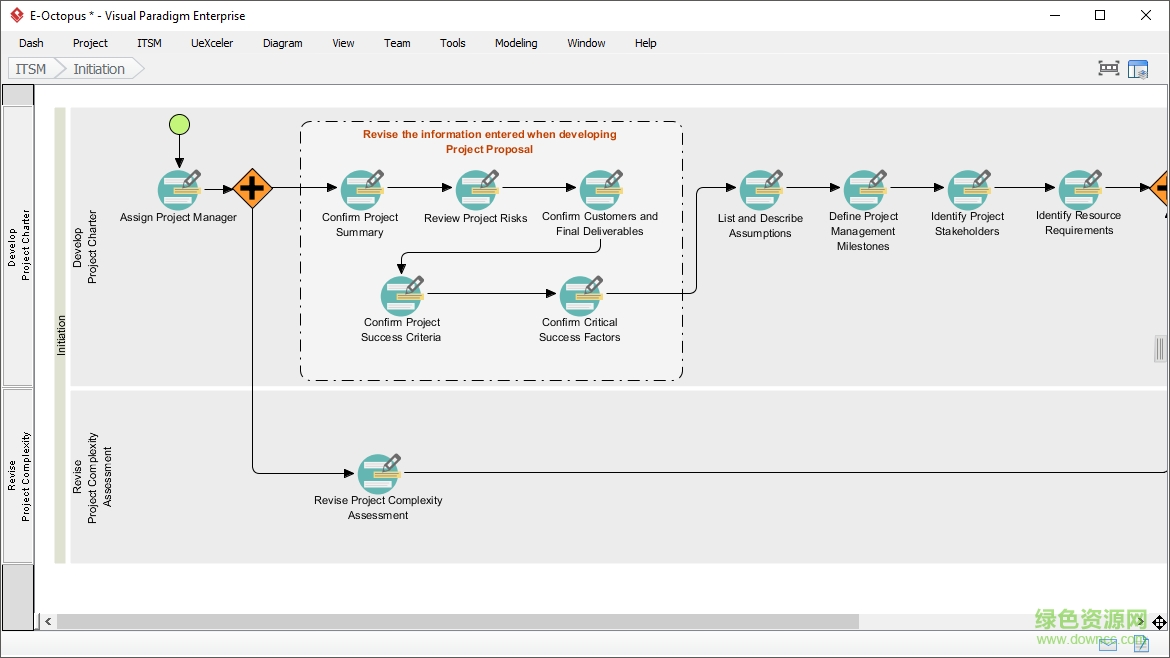Toggle the panel layout icon at top right

pos(1138,69)
